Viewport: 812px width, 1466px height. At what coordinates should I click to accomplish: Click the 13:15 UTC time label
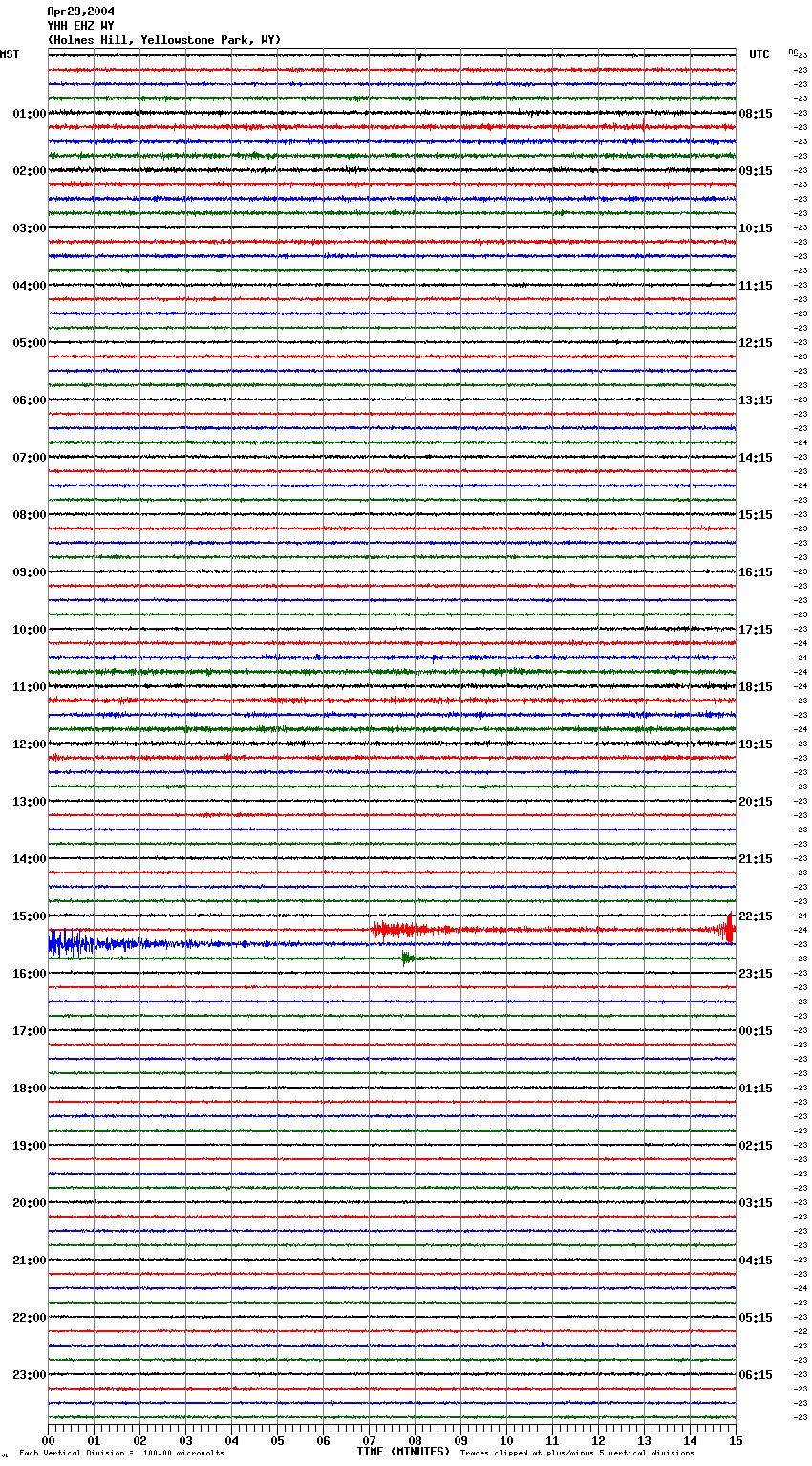756,400
